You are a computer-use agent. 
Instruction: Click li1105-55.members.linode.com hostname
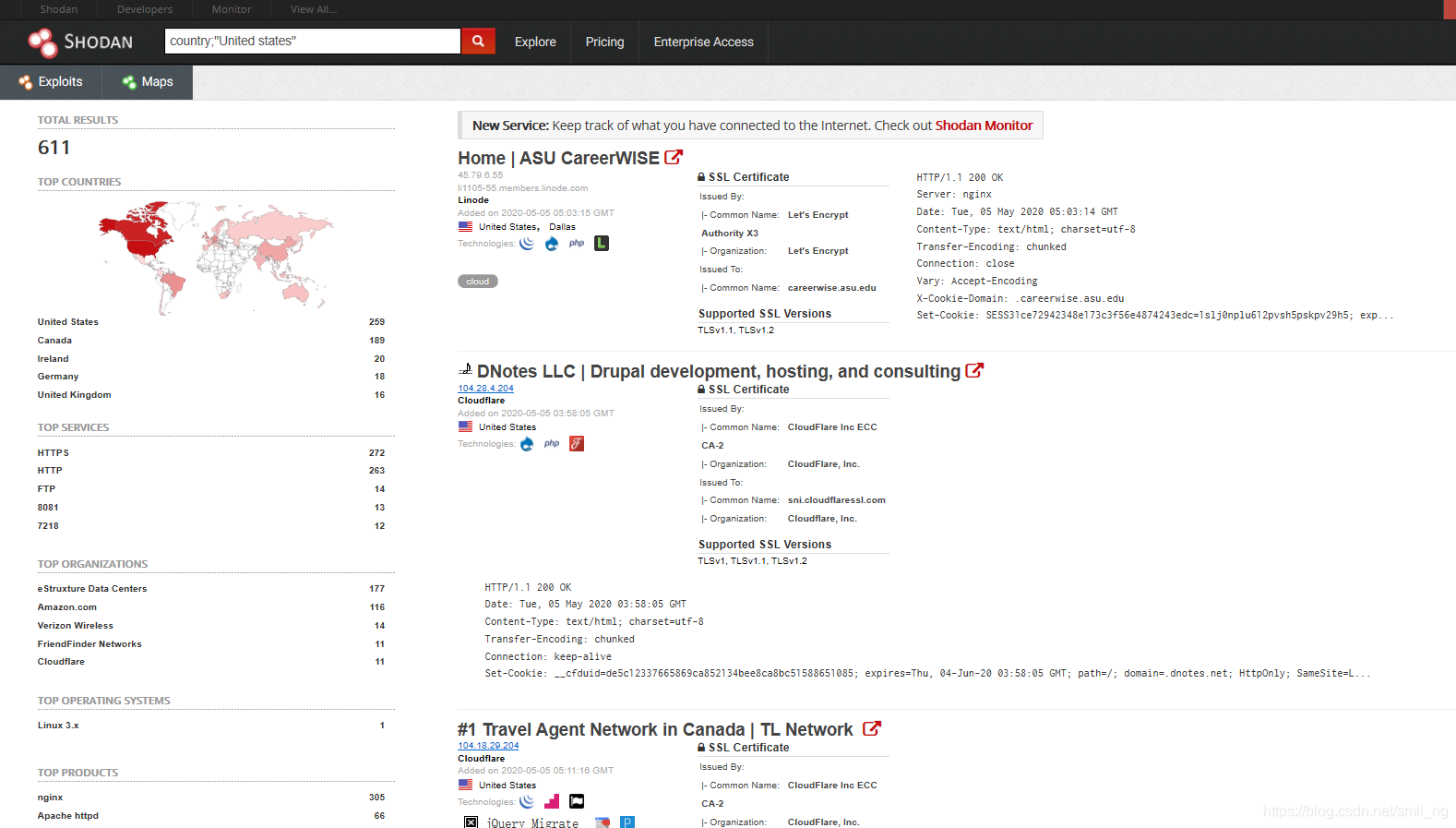pyautogui.click(x=523, y=188)
